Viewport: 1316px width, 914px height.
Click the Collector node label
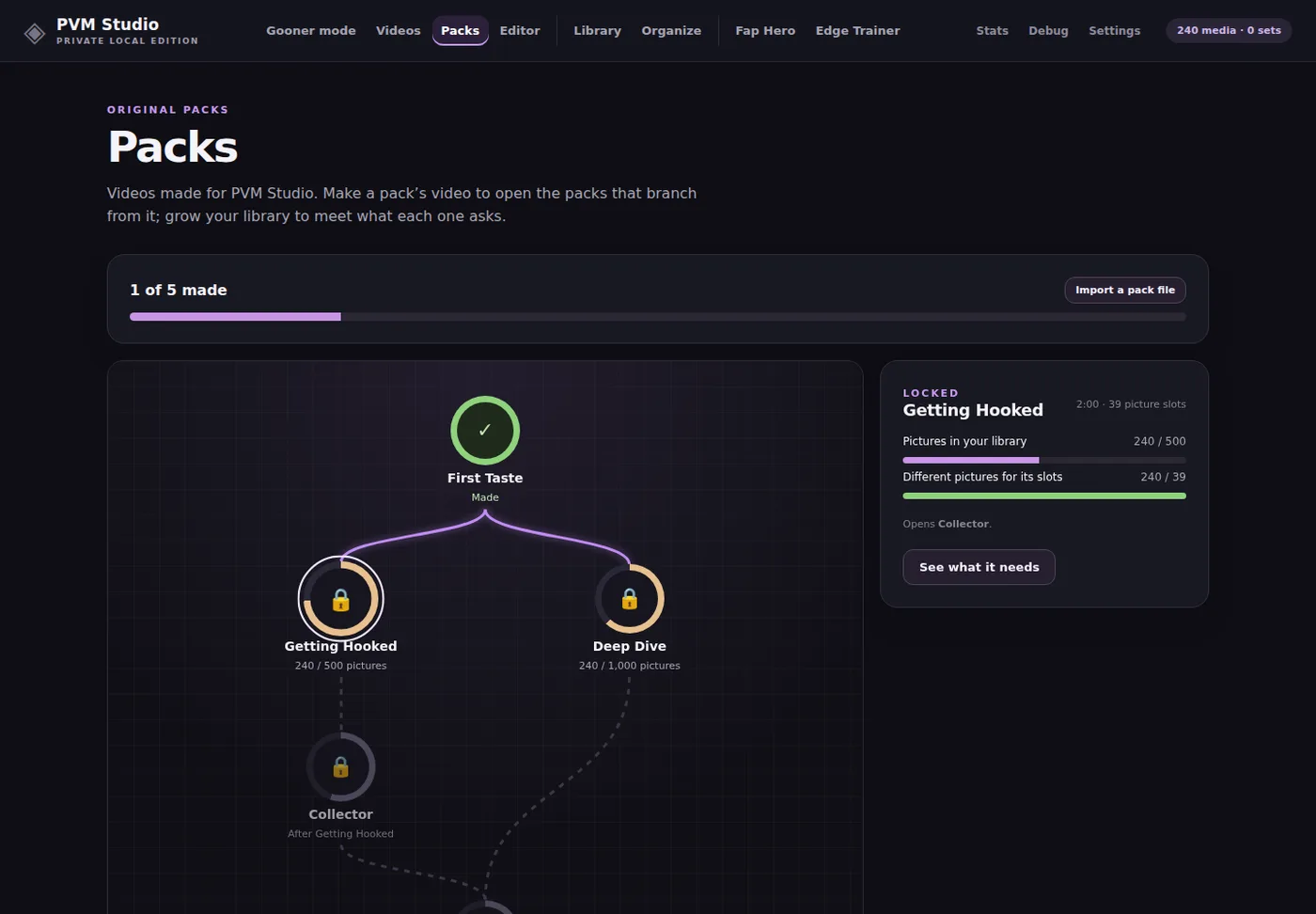[x=340, y=814]
